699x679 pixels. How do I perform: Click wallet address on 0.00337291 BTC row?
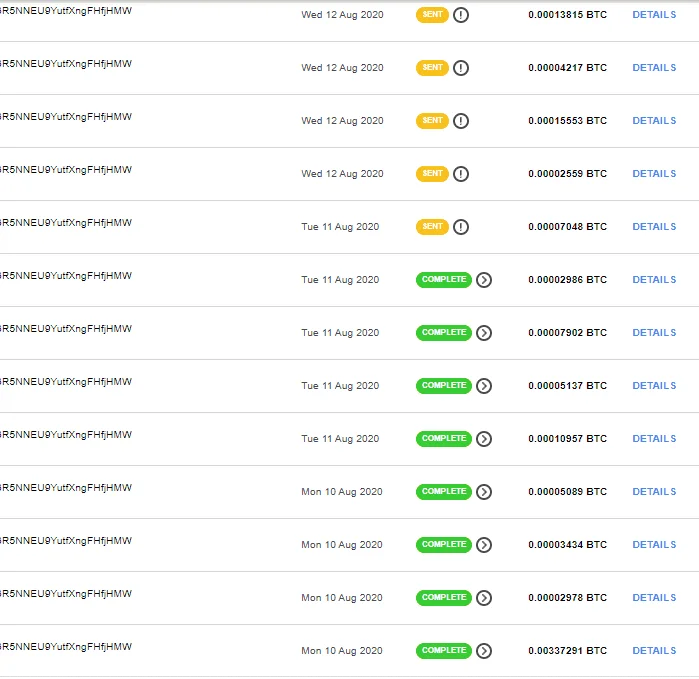pos(66,647)
